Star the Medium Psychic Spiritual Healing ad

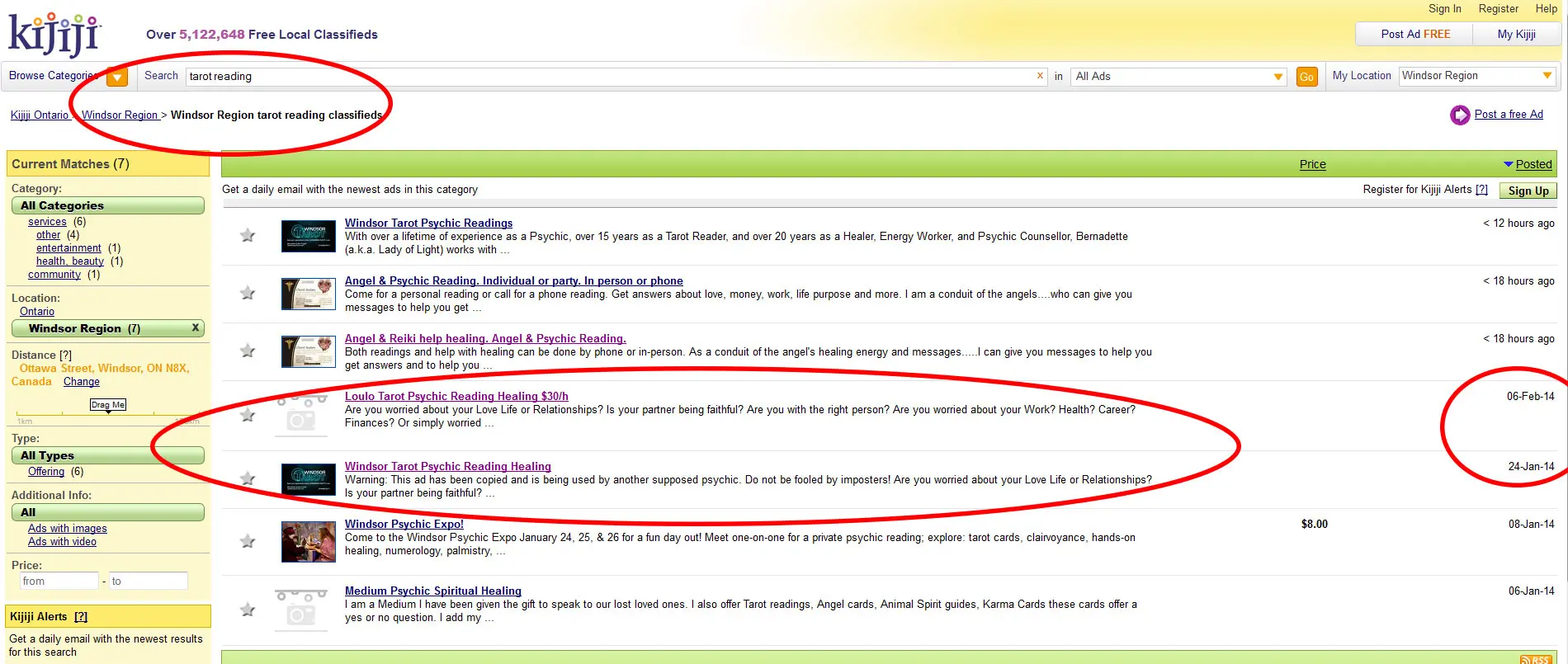pyautogui.click(x=248, y=610)
